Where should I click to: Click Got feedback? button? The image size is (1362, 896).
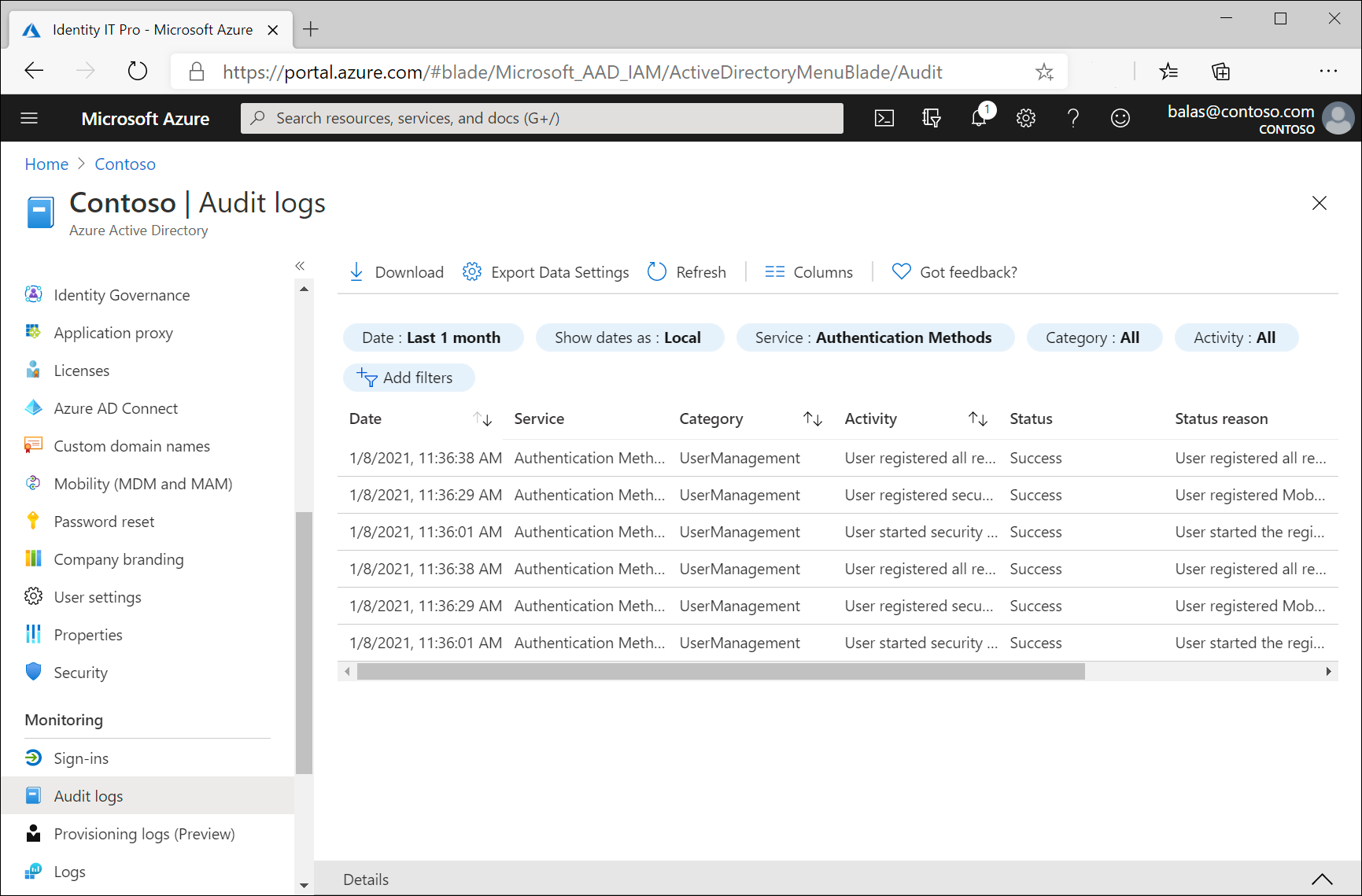pos(954,272)
